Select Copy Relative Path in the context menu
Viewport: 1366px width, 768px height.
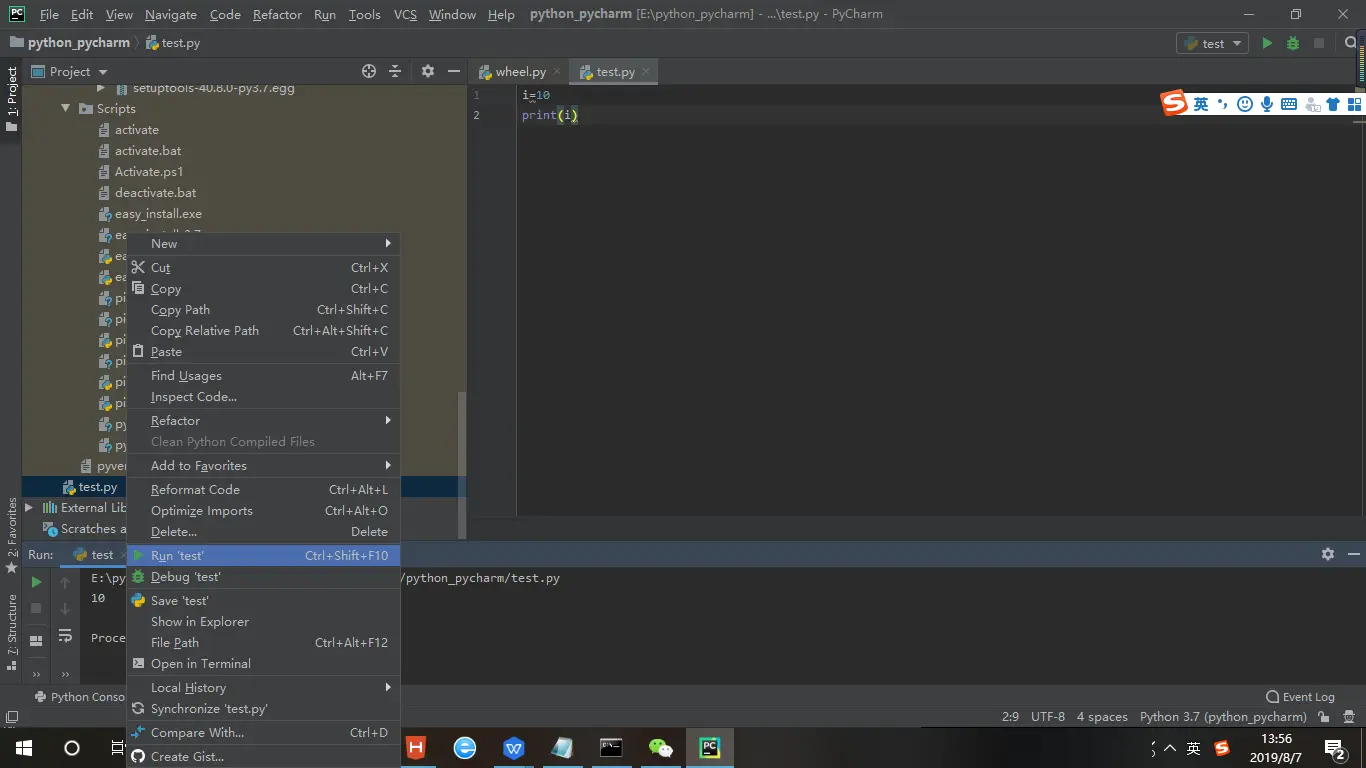264,330
